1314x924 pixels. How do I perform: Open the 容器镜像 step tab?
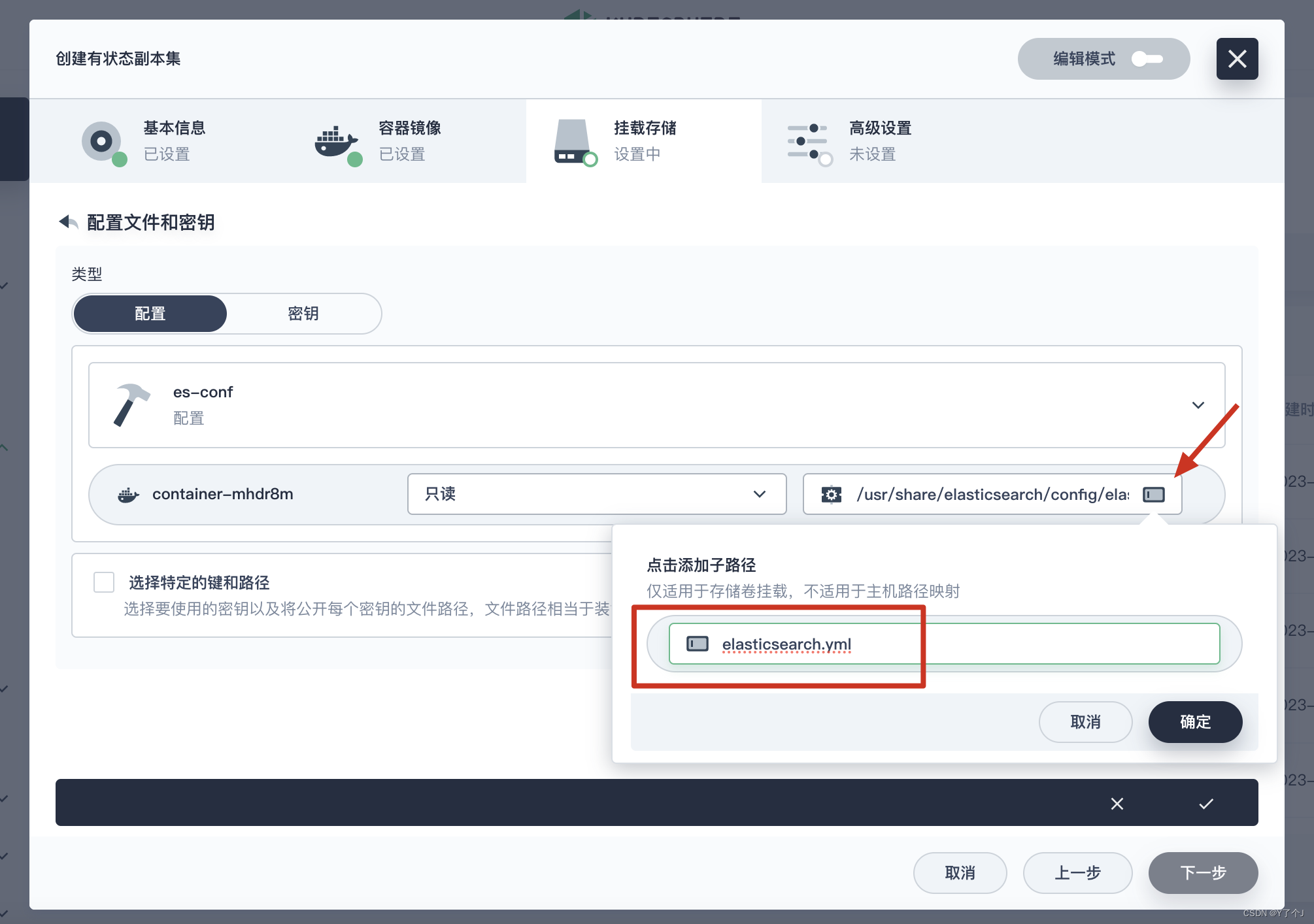pos(409,141)
